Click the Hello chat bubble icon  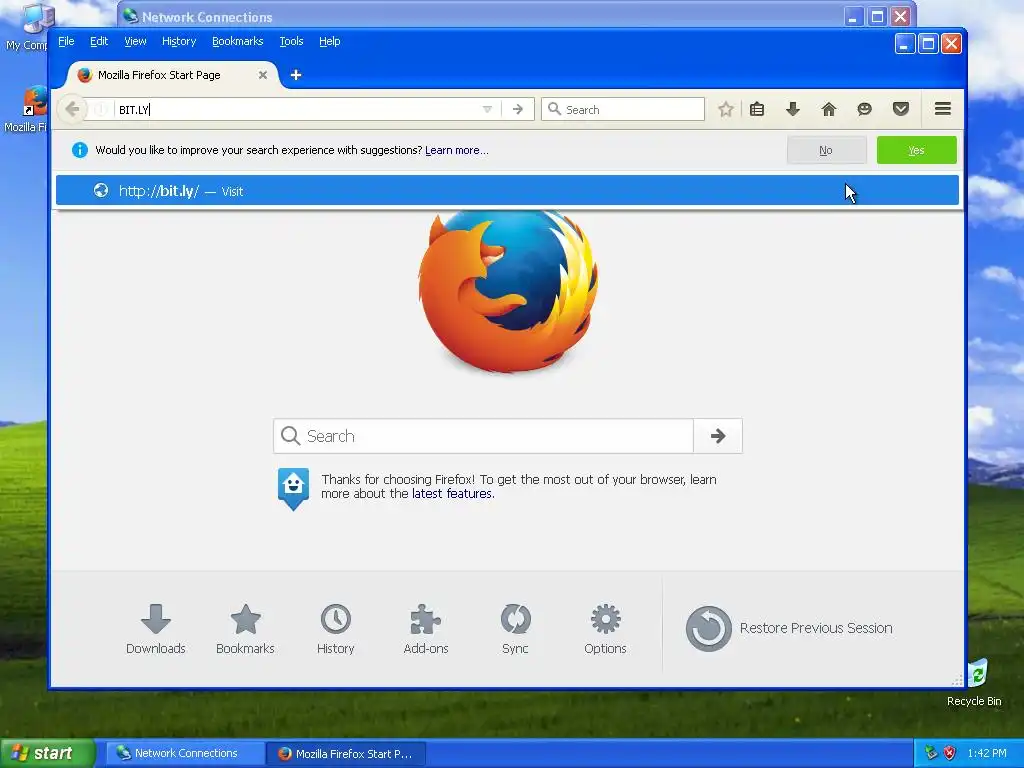tap(865, 109)
